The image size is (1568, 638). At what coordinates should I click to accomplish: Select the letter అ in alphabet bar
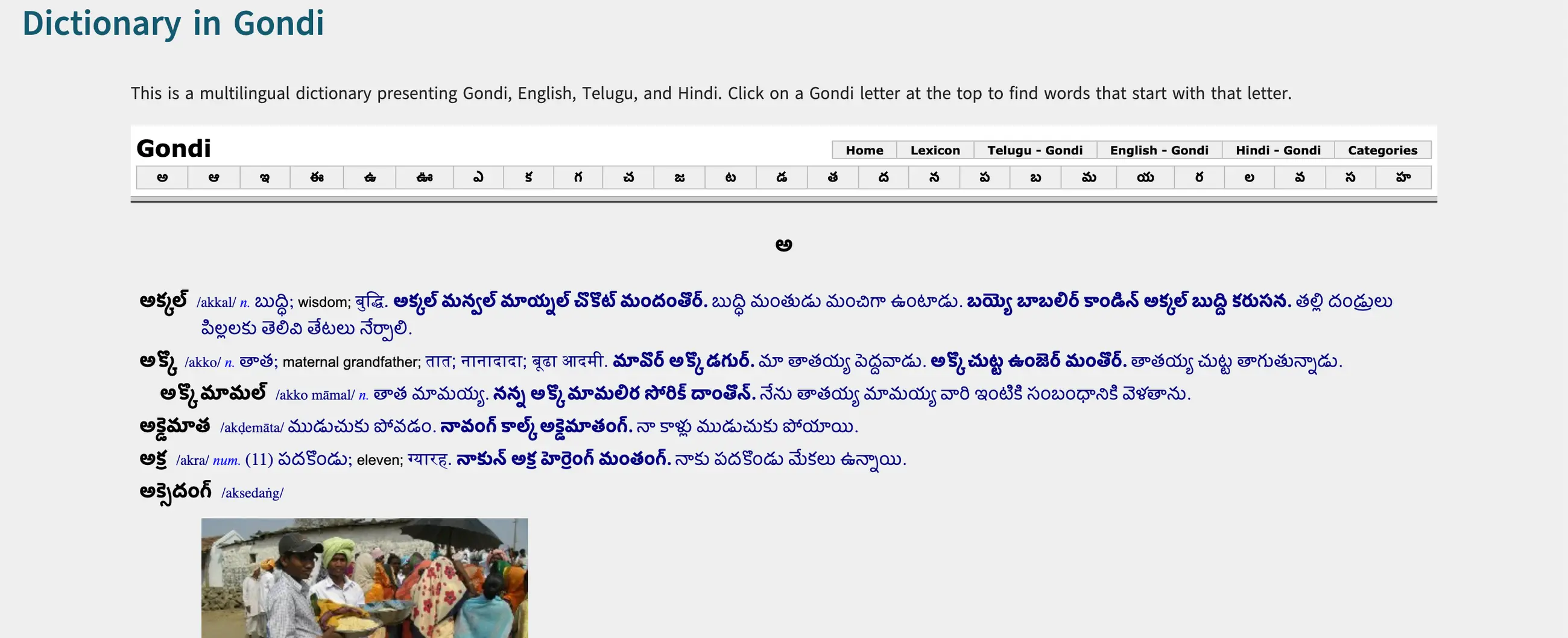[x=162, y=178]
